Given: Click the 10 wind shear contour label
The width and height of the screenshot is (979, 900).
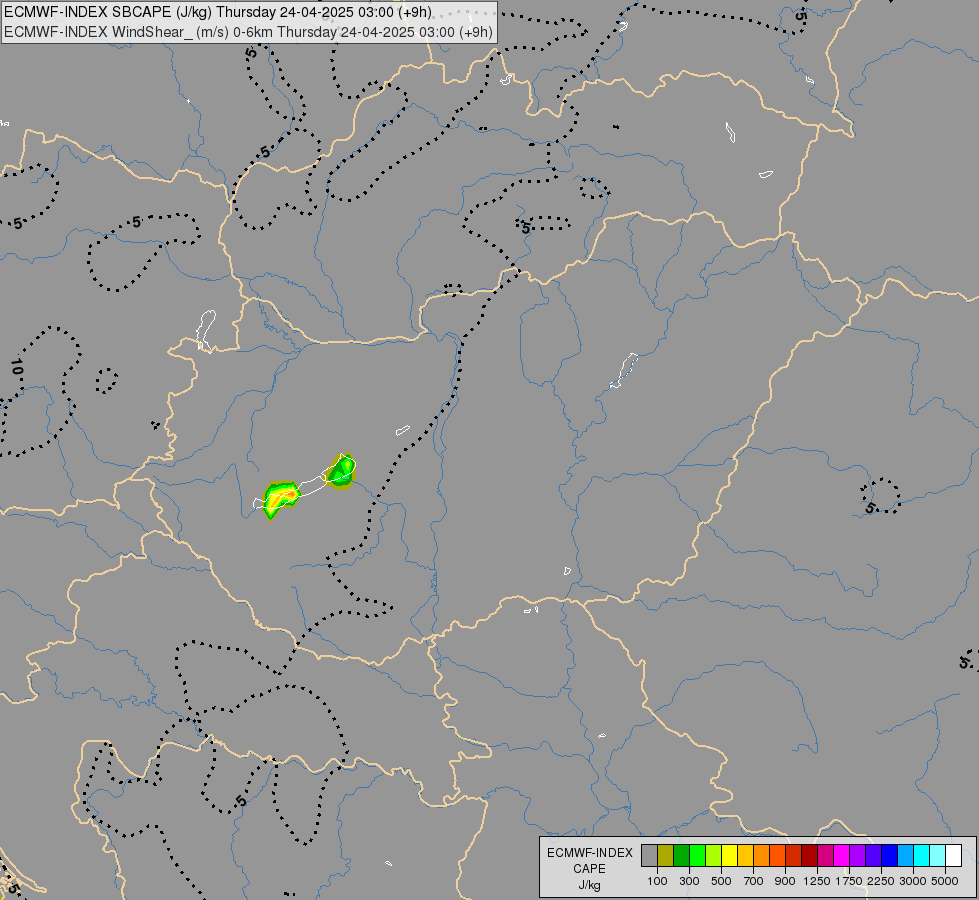Looking at the screenshot, I should pos(17,367).
